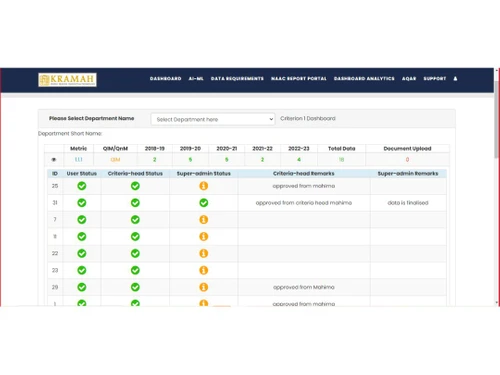Image resolution: width=500 pixels, height=375 pixels.
Task: Open the Dashboard menu
Action: coord(165,79)
